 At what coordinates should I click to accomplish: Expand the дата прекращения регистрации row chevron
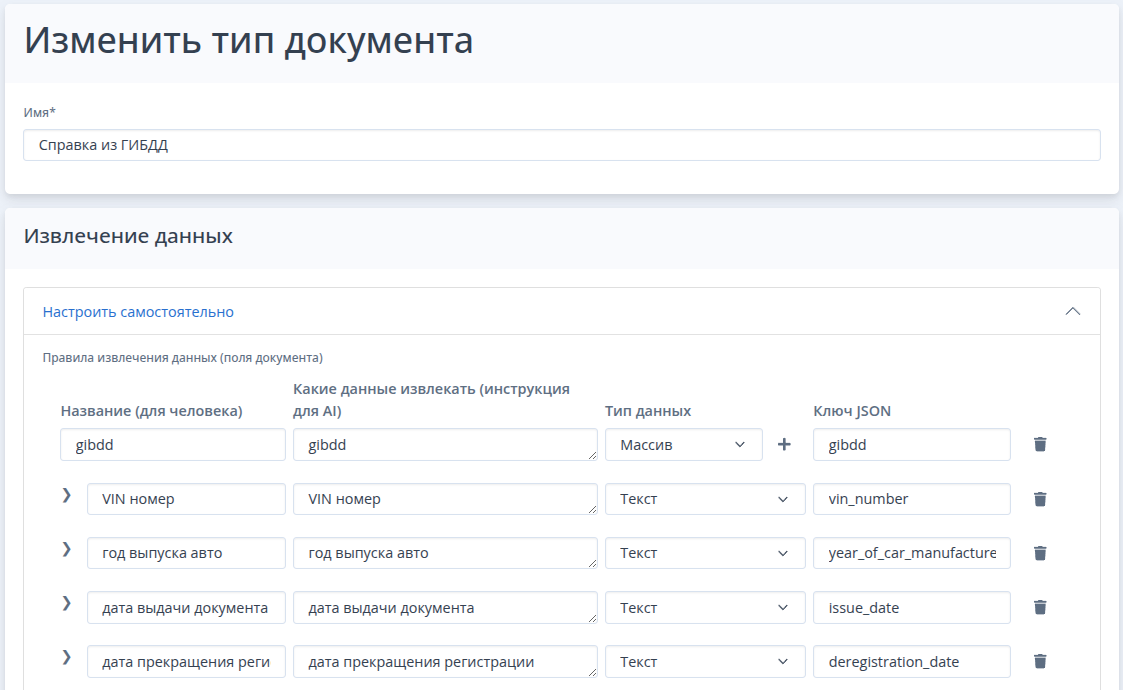[x=67, y=657]
